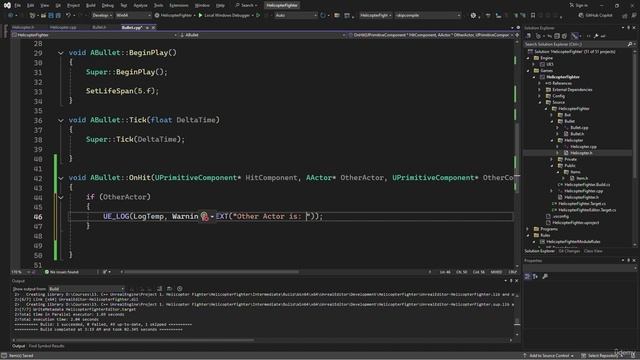This screenshot has height=360, width=640.
Task: Open GitHub Copilot icon in toolbar
Action: (x=581, y=15)
